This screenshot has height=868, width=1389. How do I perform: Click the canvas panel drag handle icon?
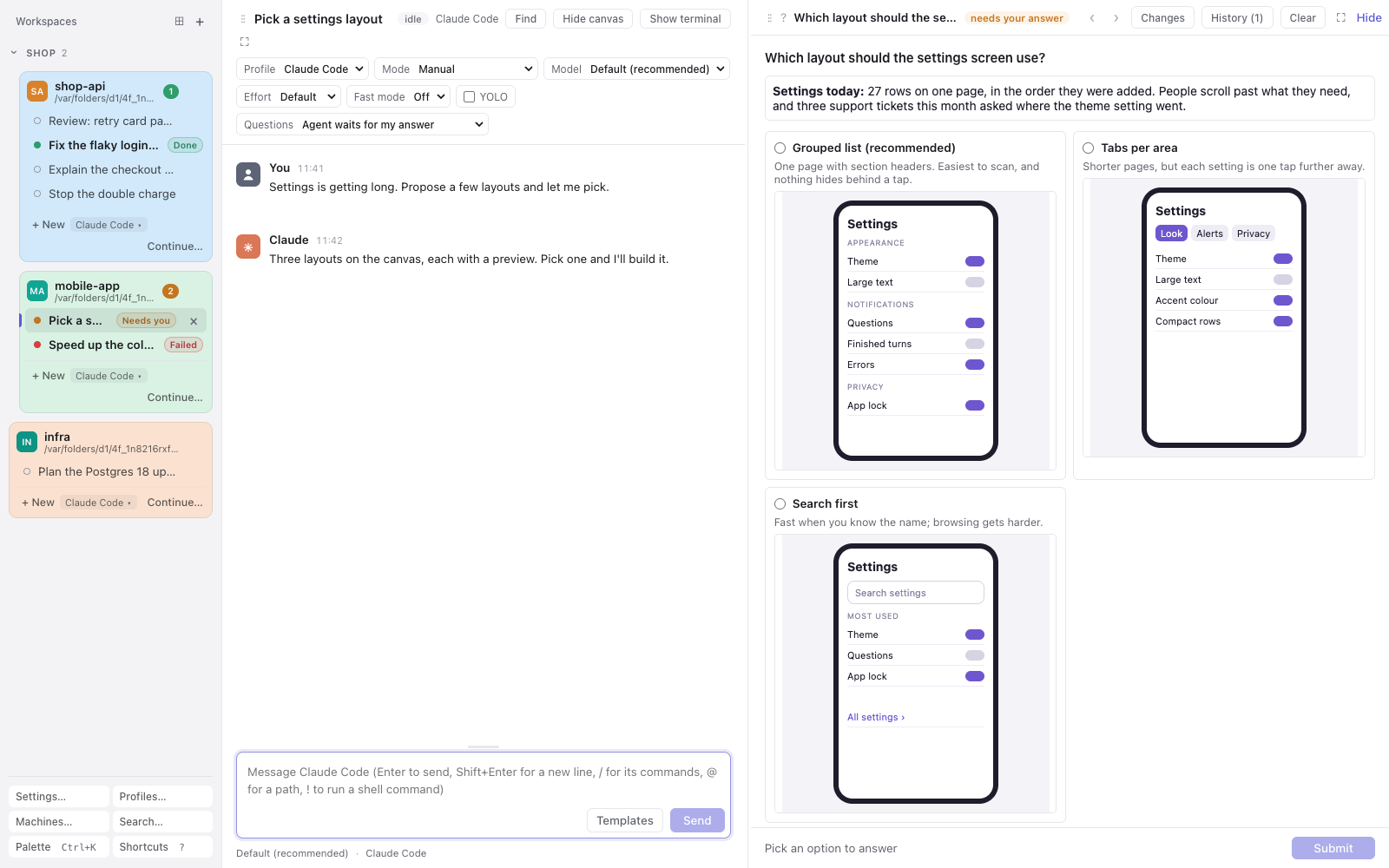coord(769,18)
